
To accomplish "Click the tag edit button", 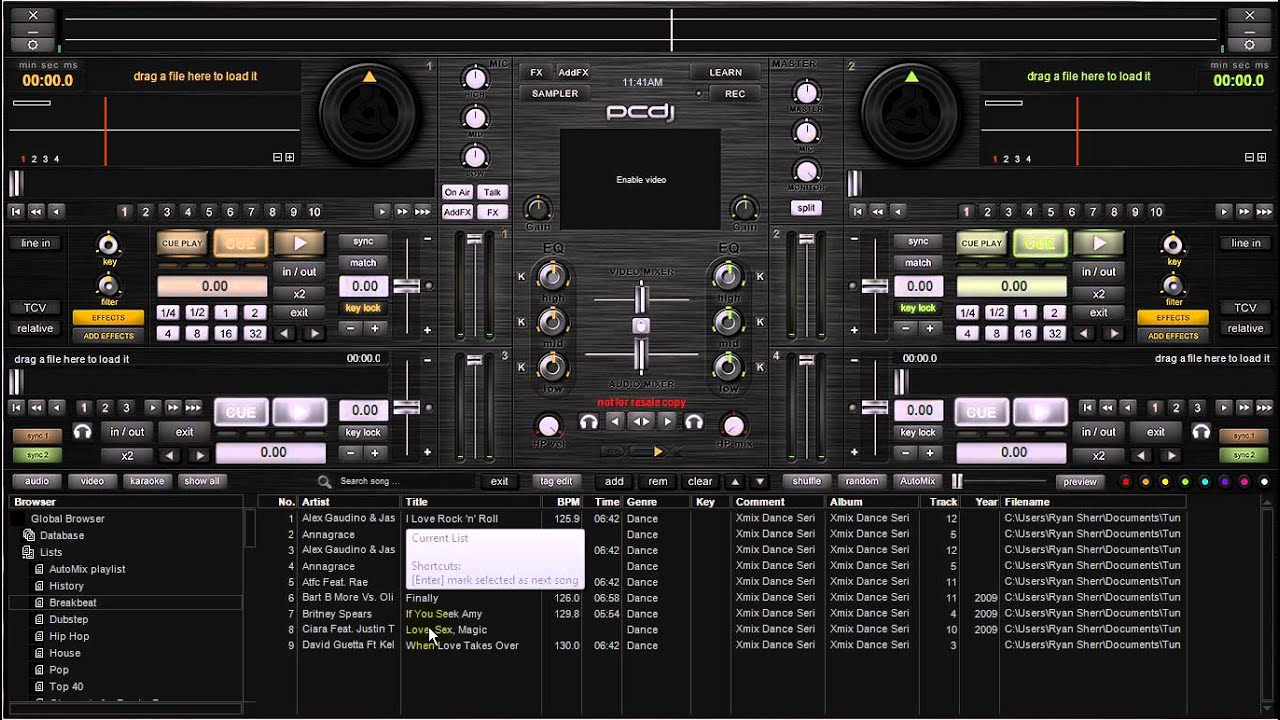I will [x=556, y=481].
